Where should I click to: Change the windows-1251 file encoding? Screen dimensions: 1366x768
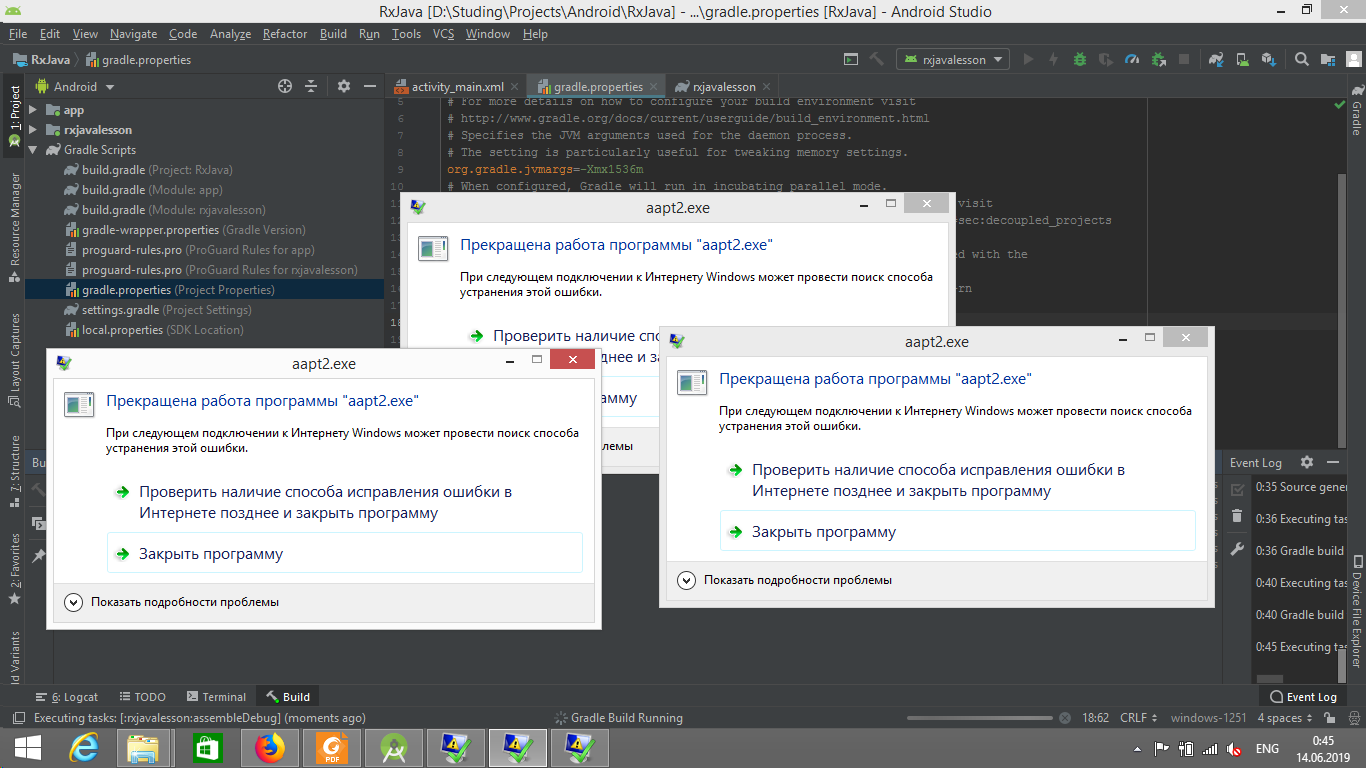pos(1208,718)
